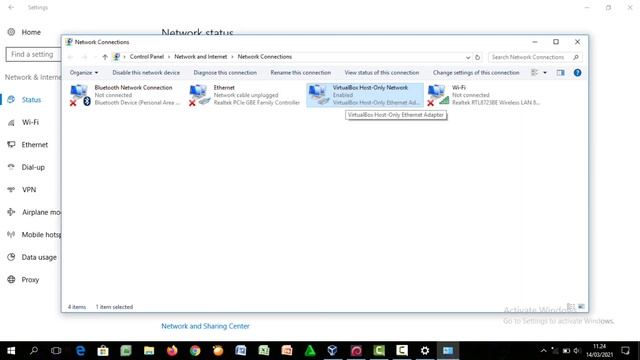Select Wi-Fi in Settings sidebar
640x360 pixels.
(x=31, y=122)
